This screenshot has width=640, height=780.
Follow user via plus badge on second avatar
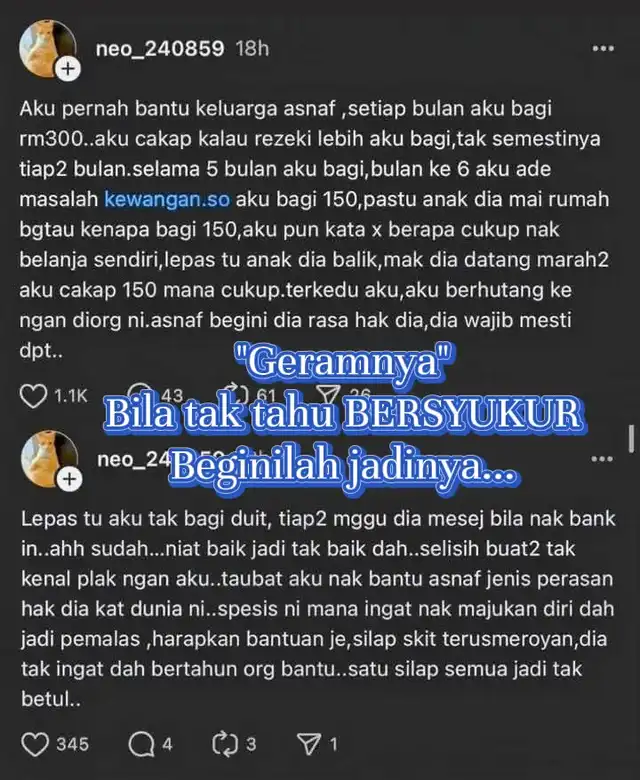(70, 479)
